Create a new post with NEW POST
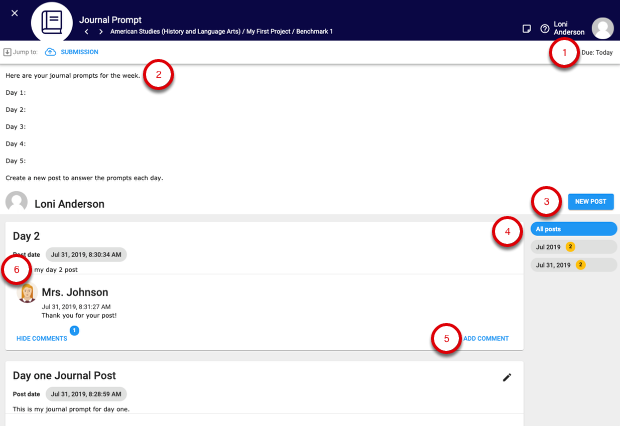Viewport: 620px width, 426px height. click(589, 201)
